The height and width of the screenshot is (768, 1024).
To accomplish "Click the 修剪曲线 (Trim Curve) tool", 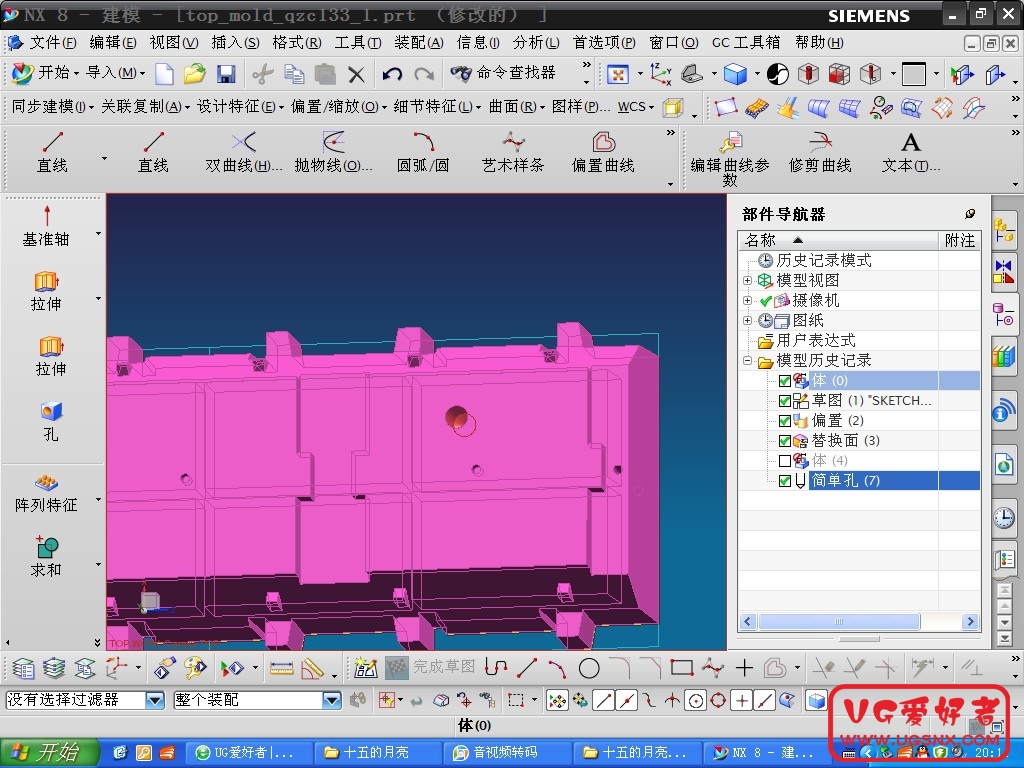I will click(820, 143).
